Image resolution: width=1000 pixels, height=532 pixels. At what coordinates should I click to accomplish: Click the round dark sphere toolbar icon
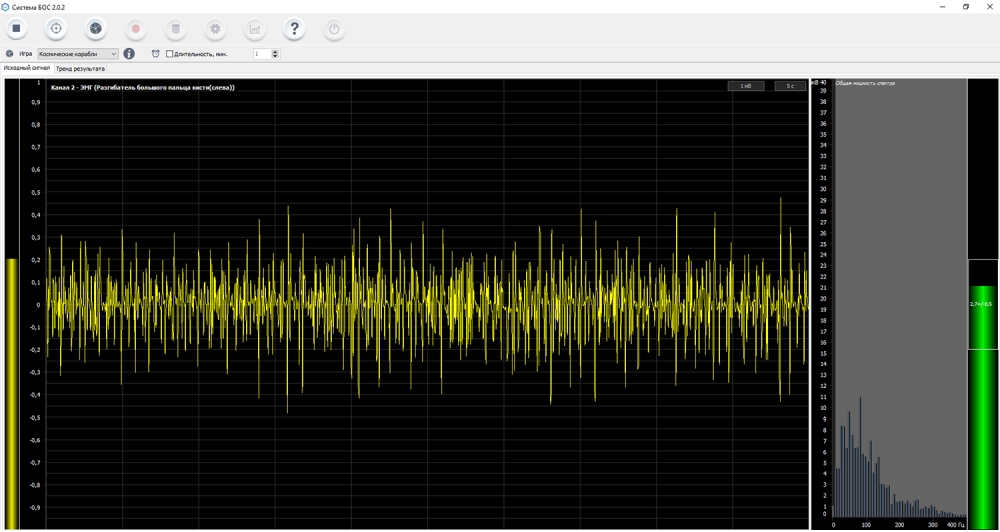95,29
